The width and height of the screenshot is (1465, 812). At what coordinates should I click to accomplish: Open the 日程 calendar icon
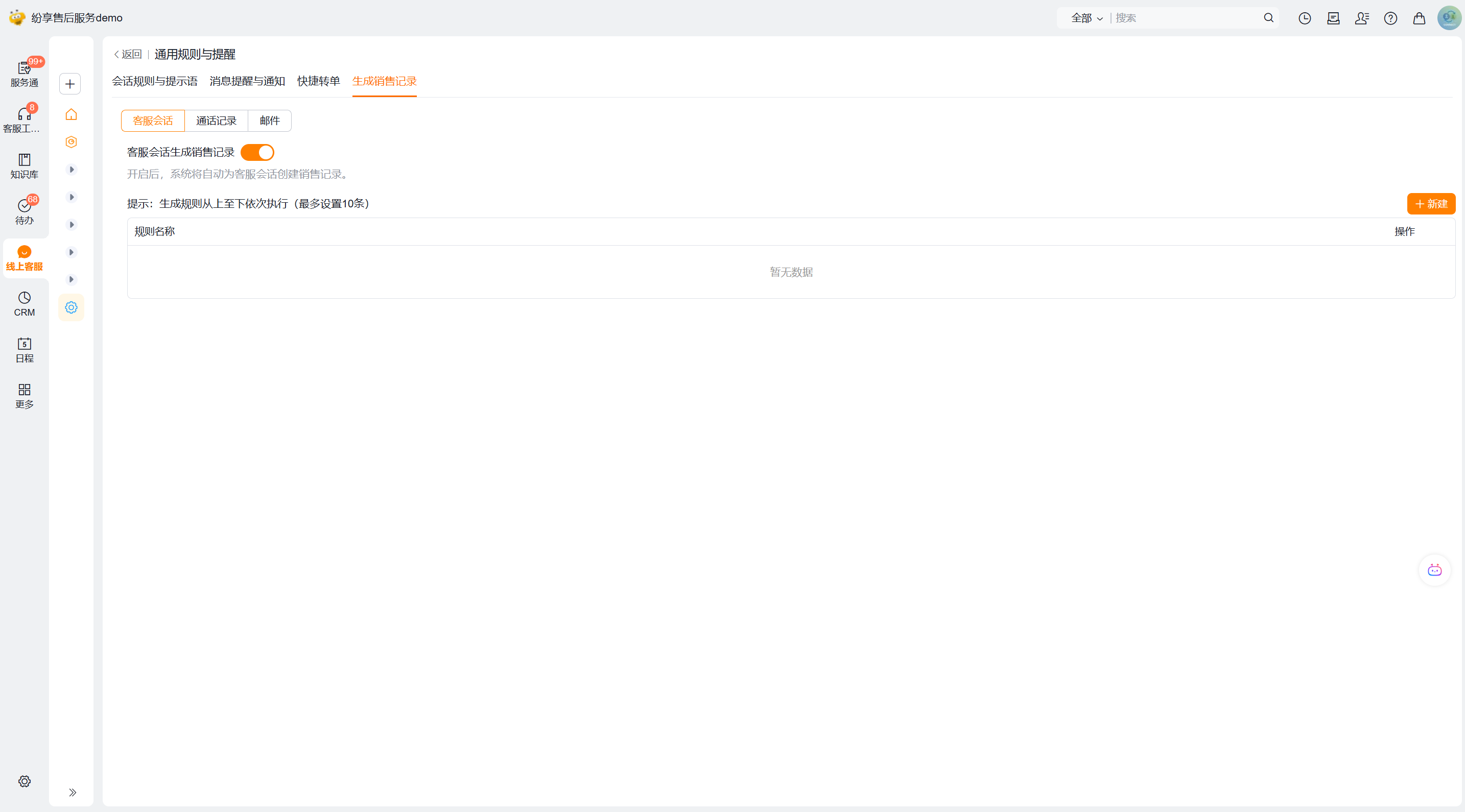(x=24, y=349)
